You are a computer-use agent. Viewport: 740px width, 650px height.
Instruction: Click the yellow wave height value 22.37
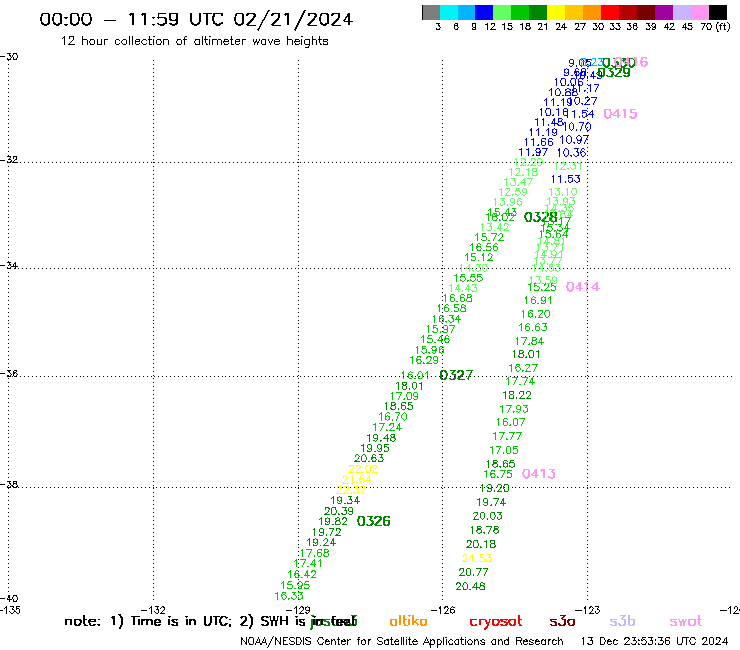click(x=351, y=490)
